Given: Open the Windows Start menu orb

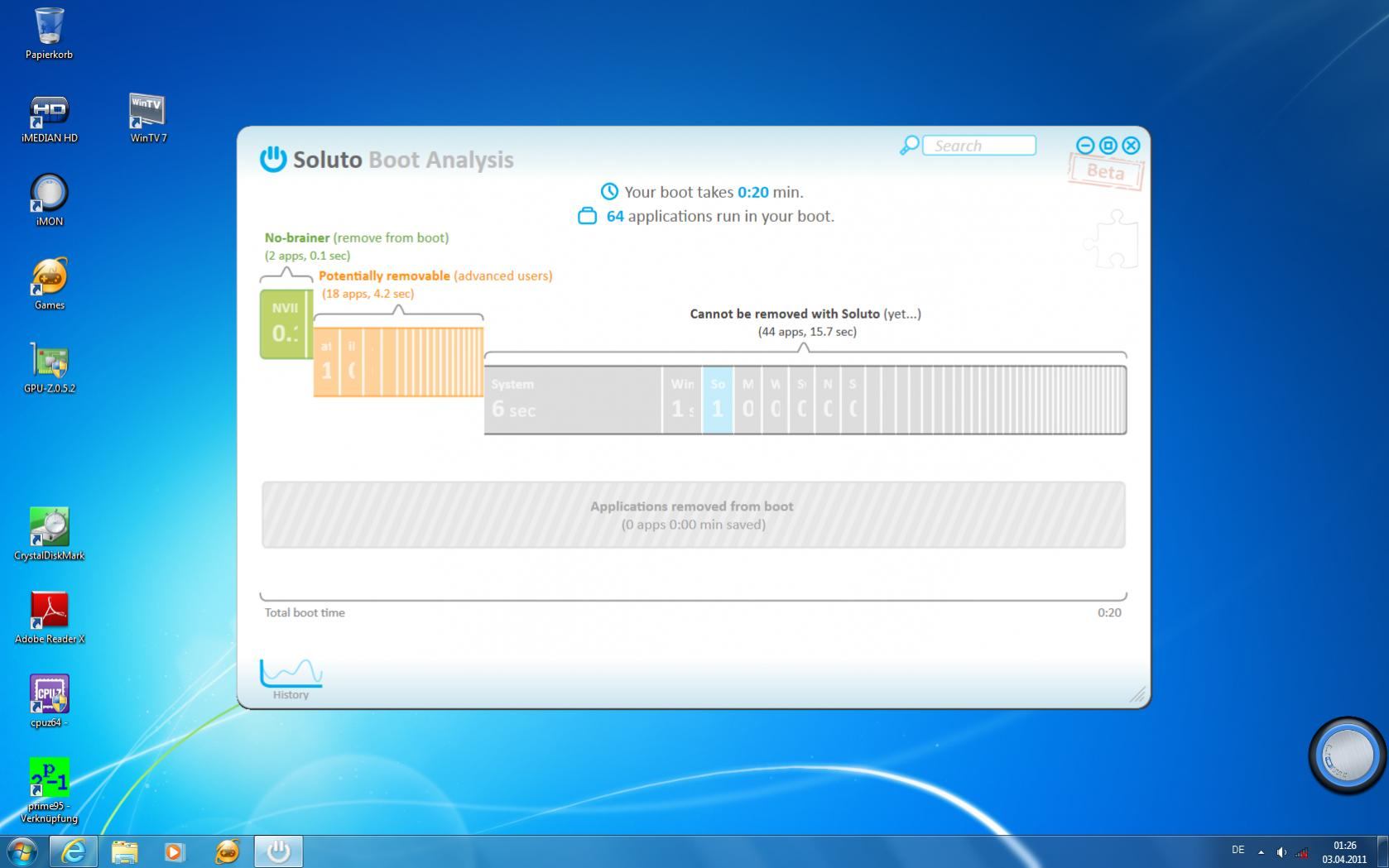Looking at the screenshot, I should (x=22, y=851).
